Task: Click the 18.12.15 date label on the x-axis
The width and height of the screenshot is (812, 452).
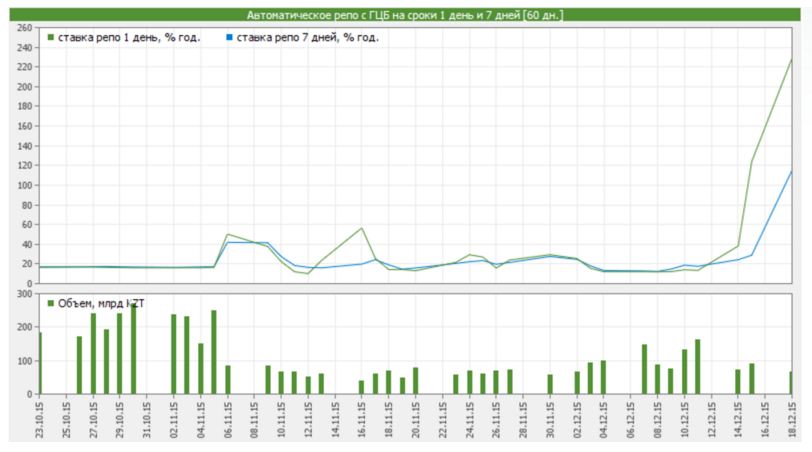Action: (792, 422)
